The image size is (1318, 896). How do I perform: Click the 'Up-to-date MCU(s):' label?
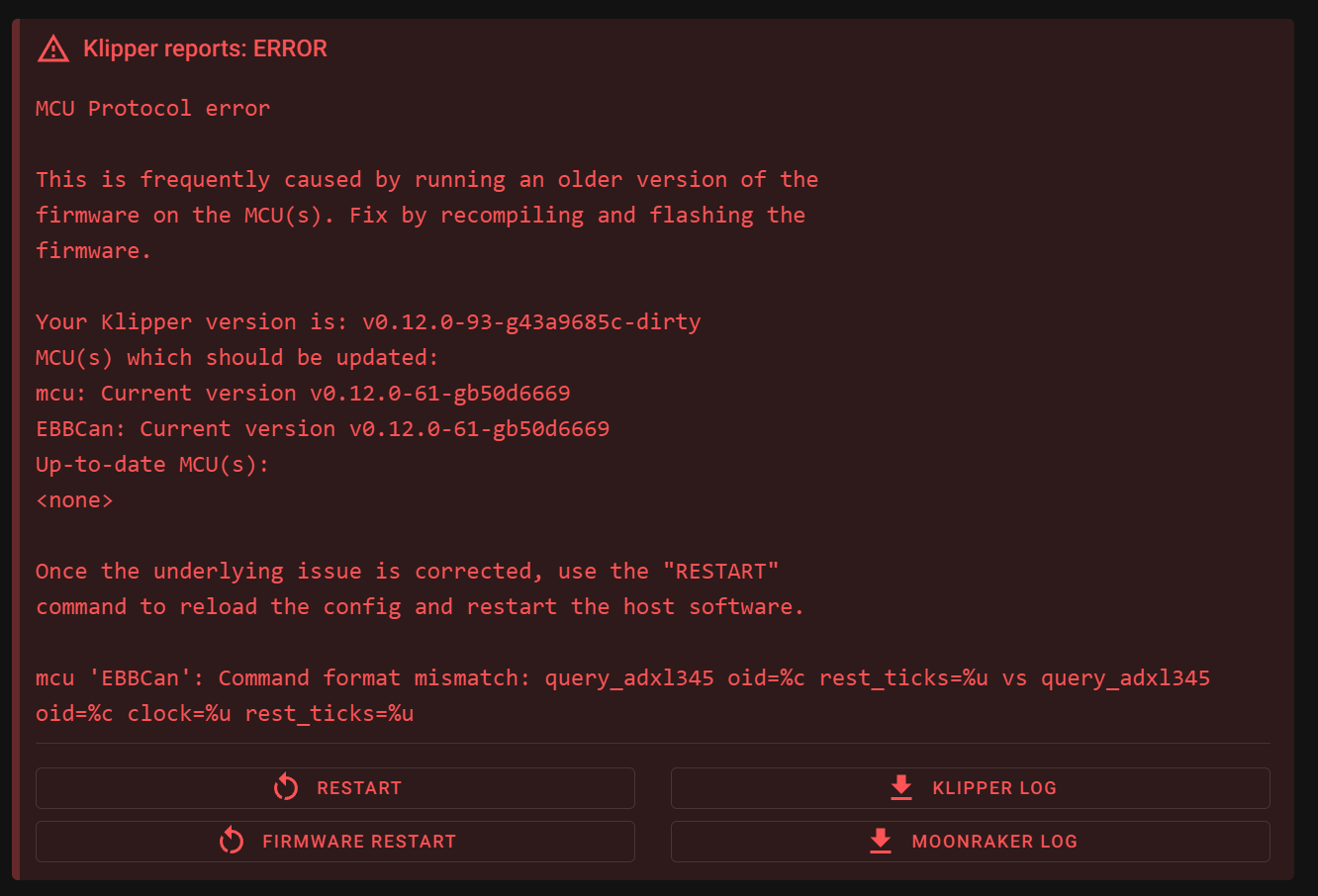(152, 465)
